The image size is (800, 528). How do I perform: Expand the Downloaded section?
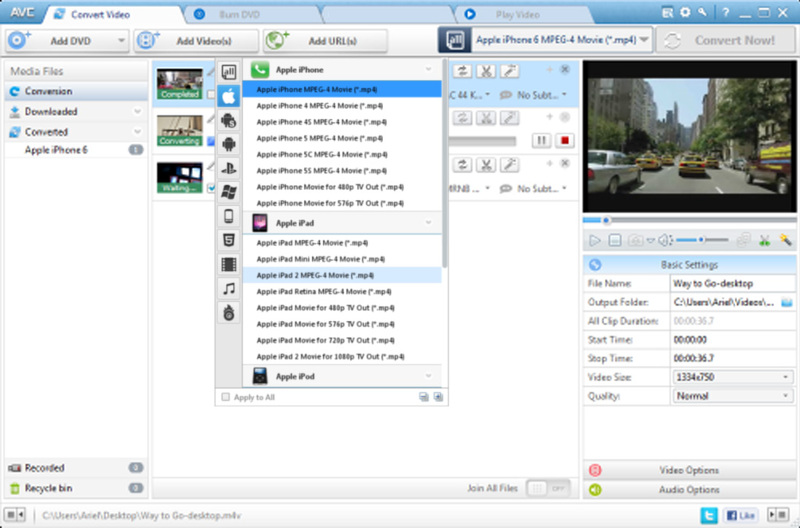point(137,111)
